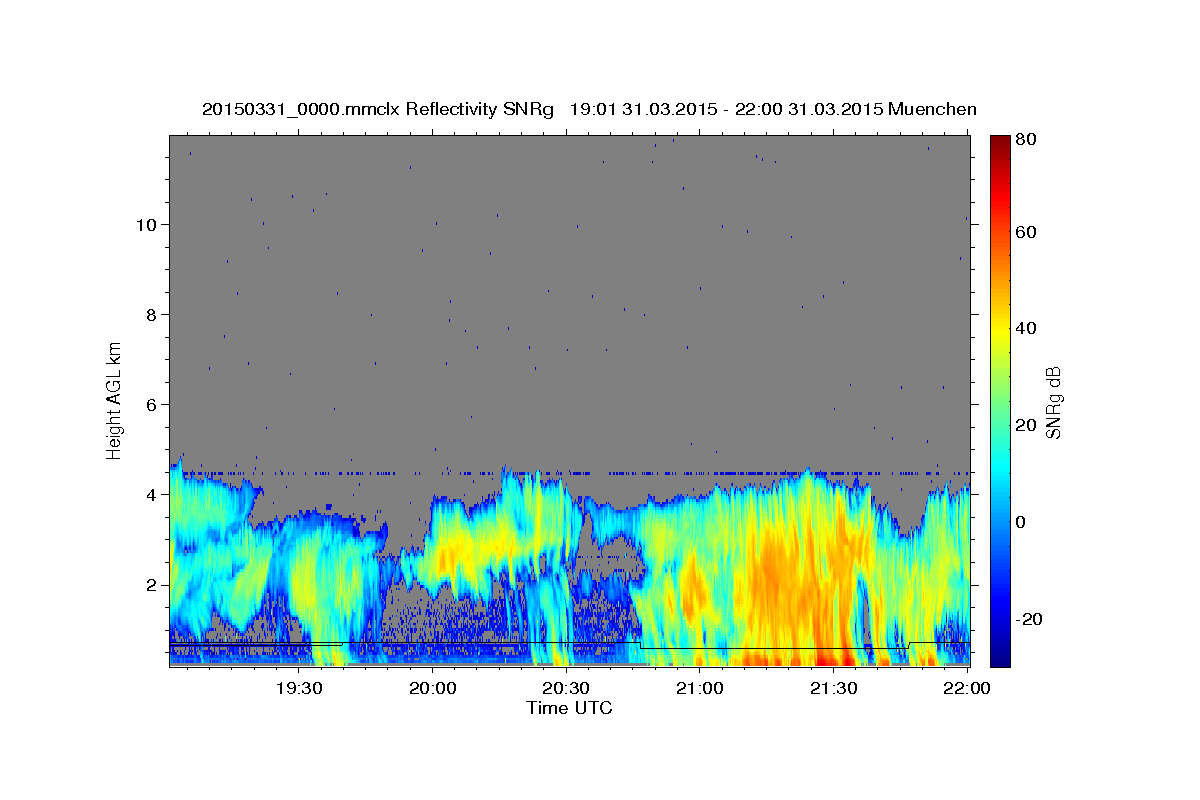Click the height tick label 10
The width and height of the screenshot is (1200, 800).
click(146, 225)
